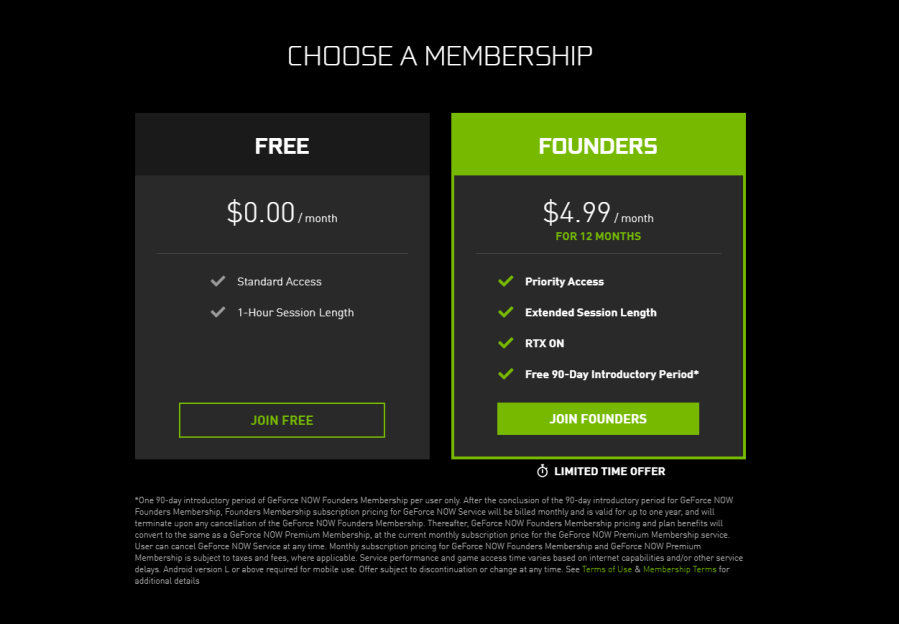Click the RTX ON feature label
Image resolution: width=899 pixels, height=624 pixels.
(544, 343)
